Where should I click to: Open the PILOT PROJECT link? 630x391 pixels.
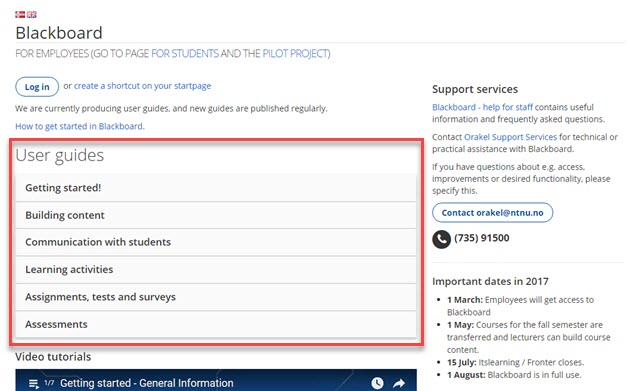pos(295,53)
